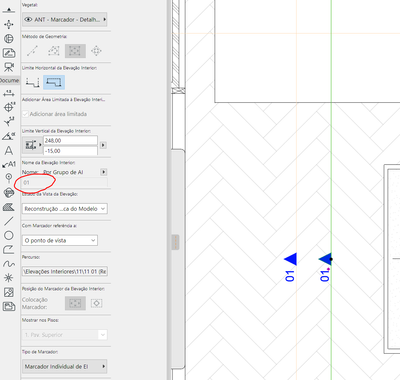Toggle Adicionar área limitada checkbox
Image resolution: width=400 pixels, height=380 pixels.
[25, 114]
